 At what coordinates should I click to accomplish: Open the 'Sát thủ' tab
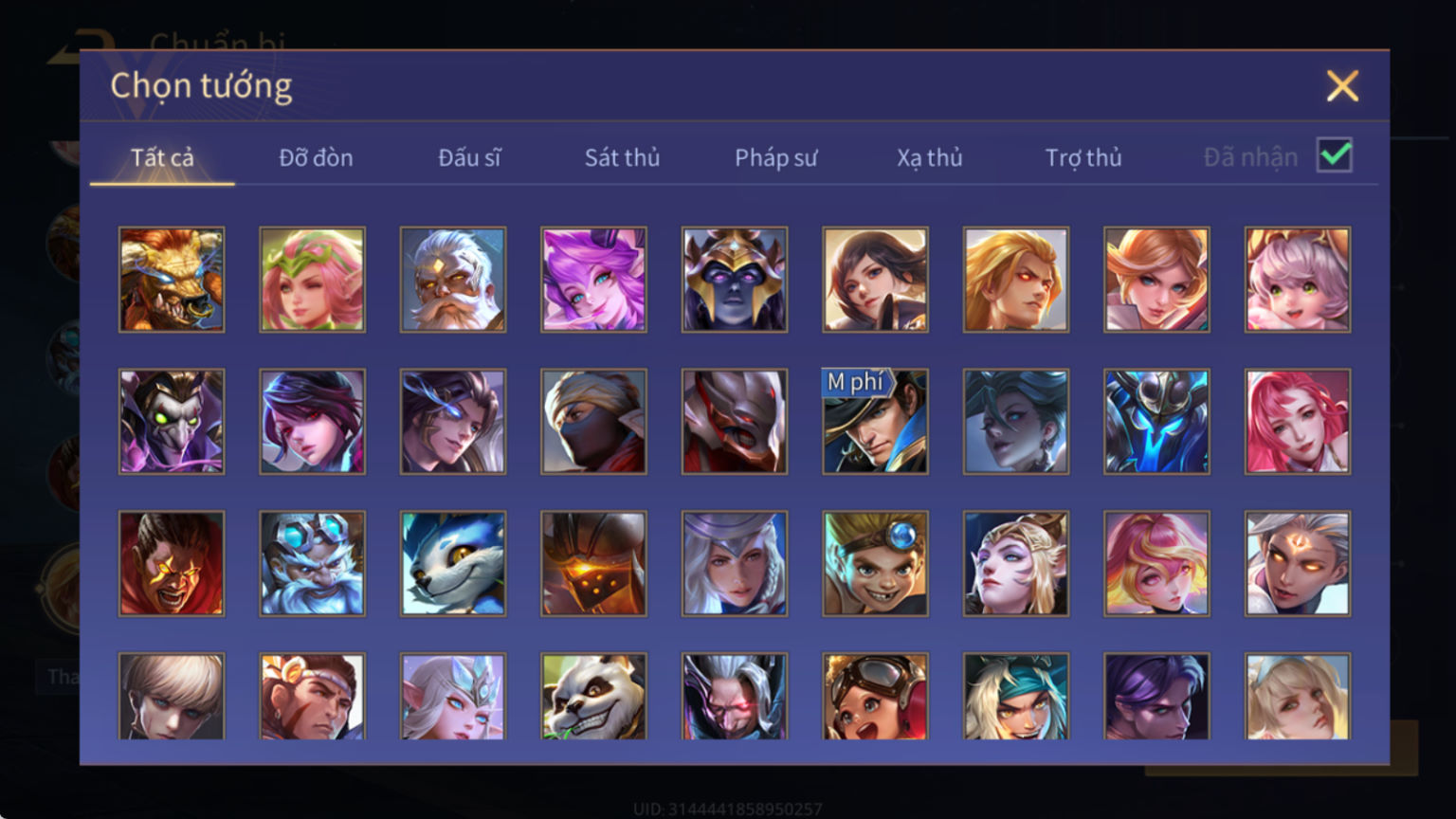622,157
